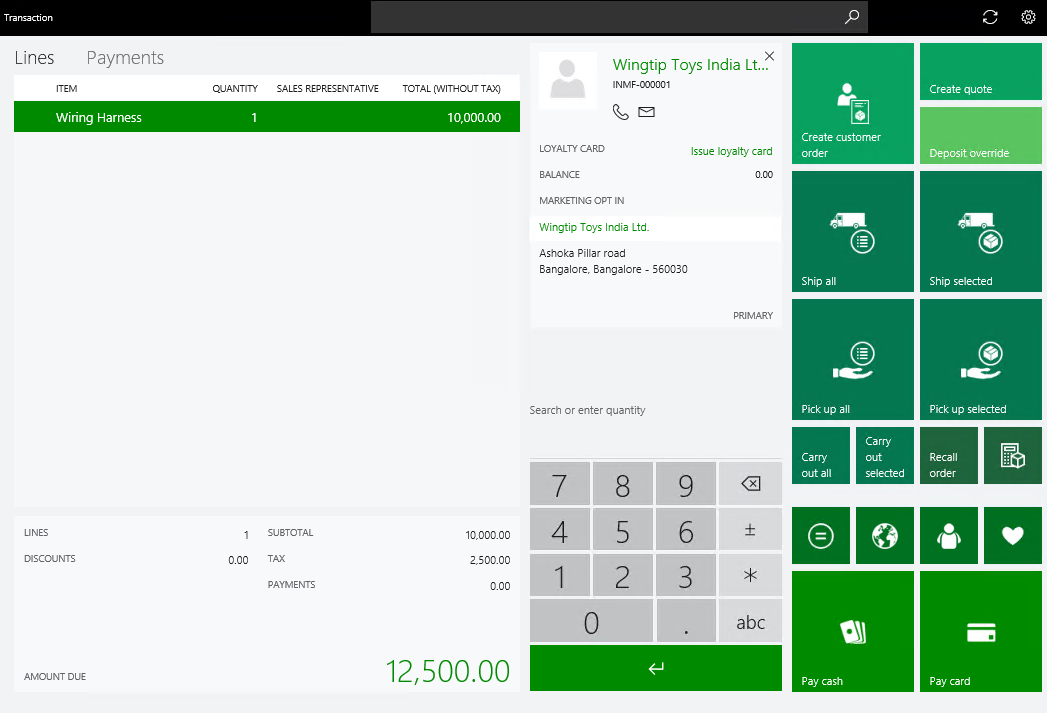Click the calculator and box inventory icon tile

click(x=1013, y=455)
